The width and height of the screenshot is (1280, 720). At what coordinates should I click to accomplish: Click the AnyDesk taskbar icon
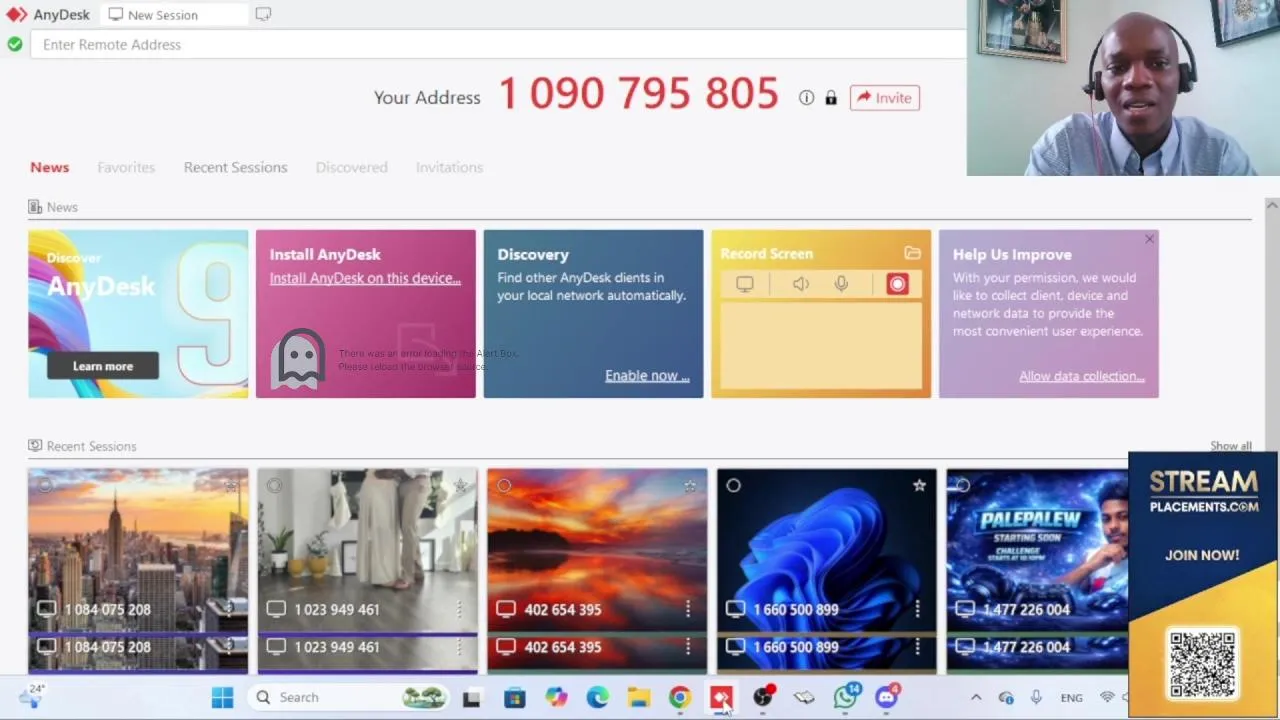point(721,697)
